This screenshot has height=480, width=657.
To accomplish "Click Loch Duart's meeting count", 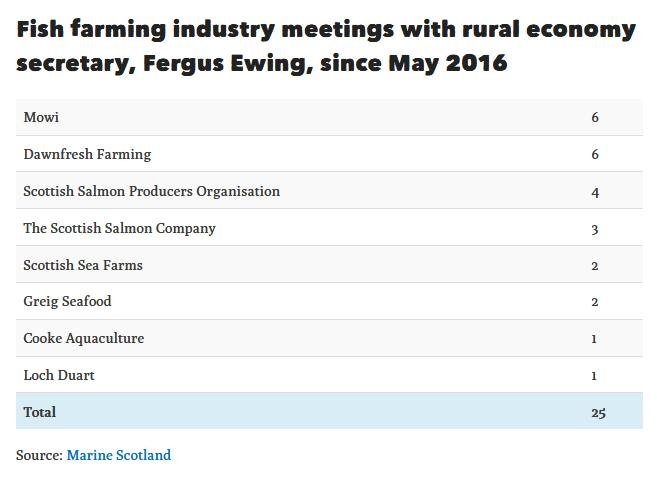I will (x=594, y=375).
